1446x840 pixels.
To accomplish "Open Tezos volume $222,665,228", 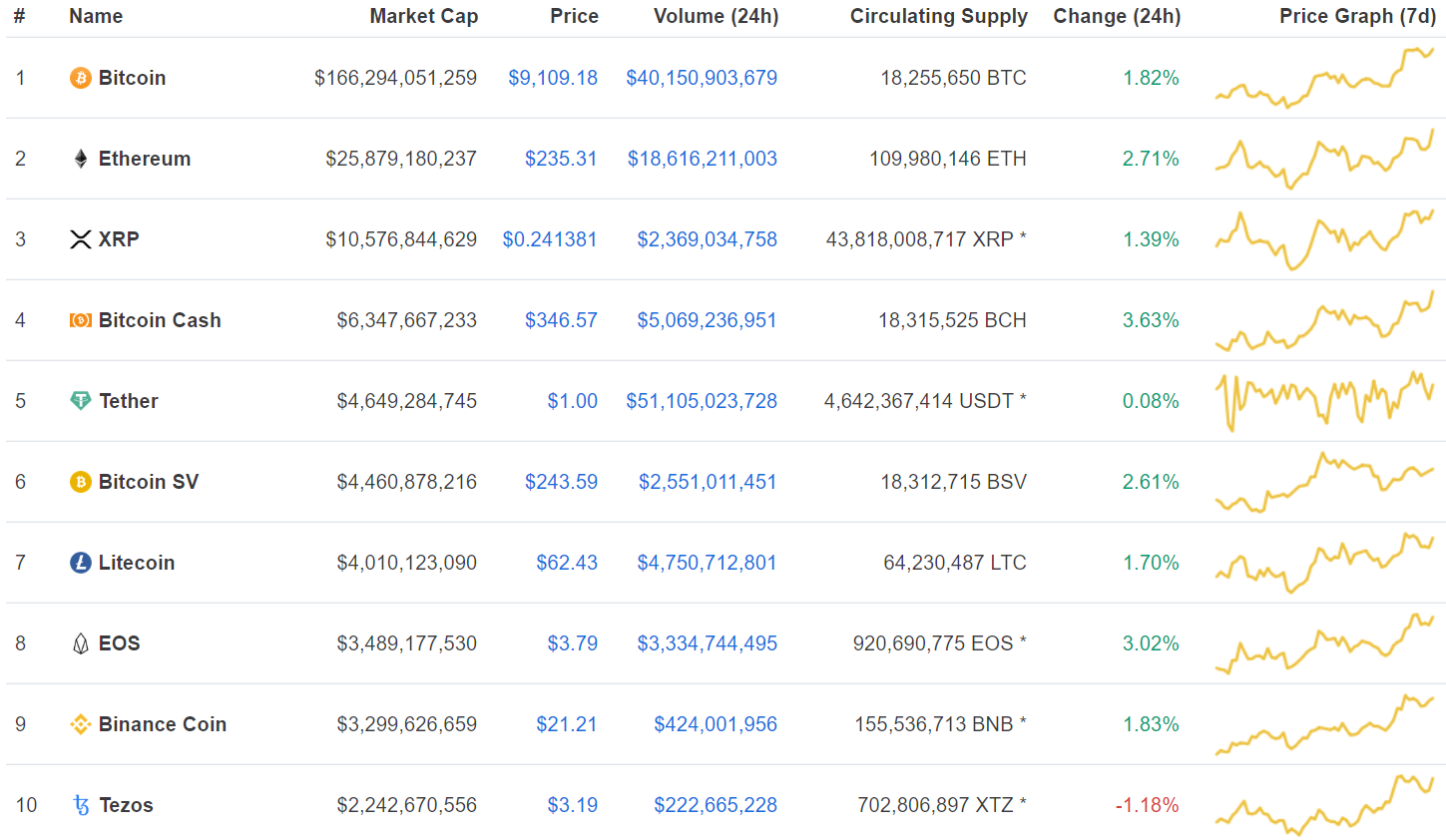I will pyautogui.click(x=716, y=805).
